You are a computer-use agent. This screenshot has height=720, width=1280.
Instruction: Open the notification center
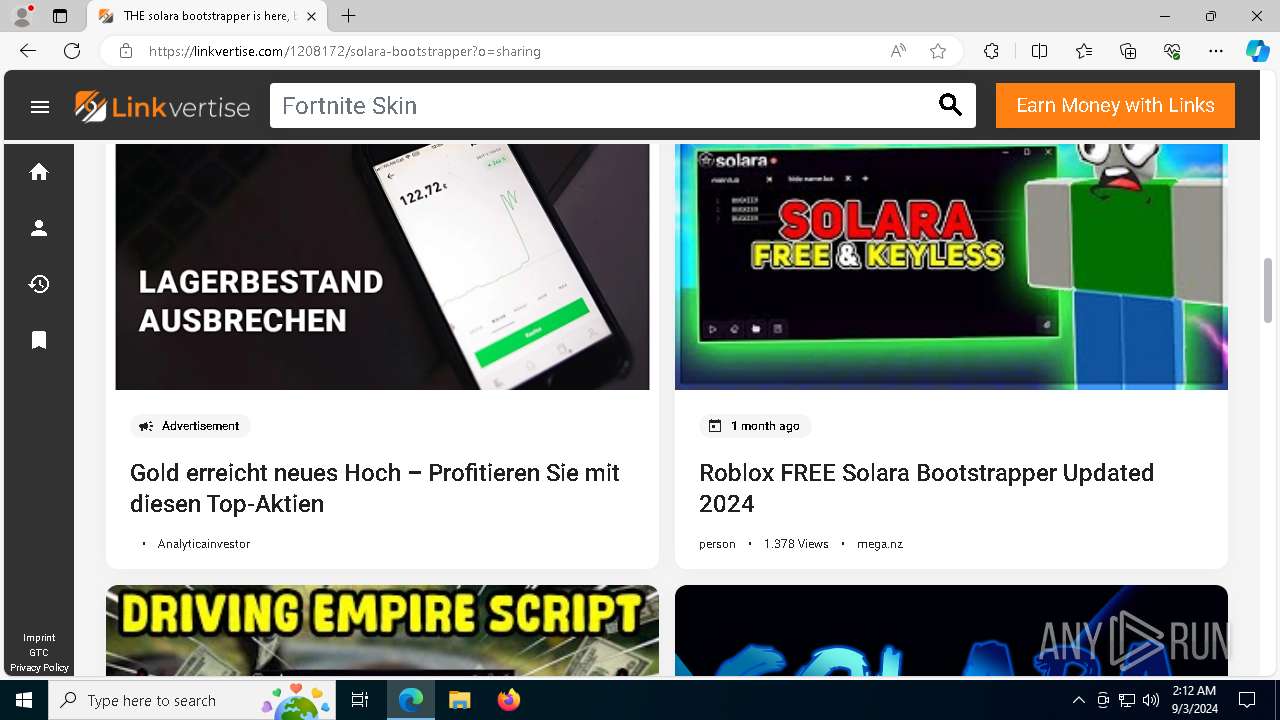(1247, 700)
